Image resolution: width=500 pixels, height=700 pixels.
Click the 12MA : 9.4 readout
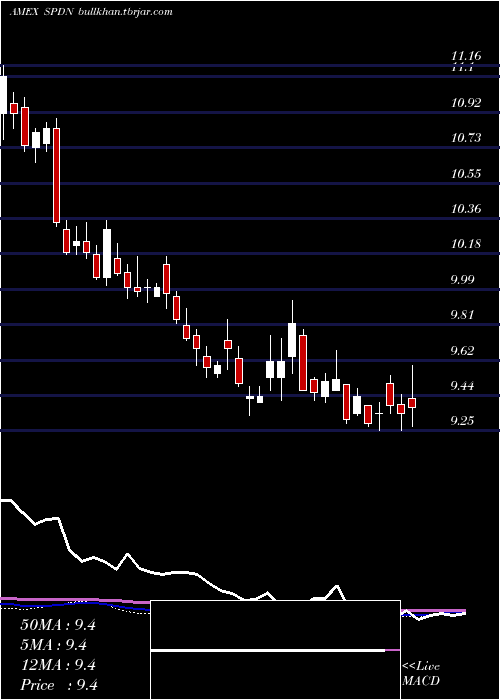click(x=58, y=665)
